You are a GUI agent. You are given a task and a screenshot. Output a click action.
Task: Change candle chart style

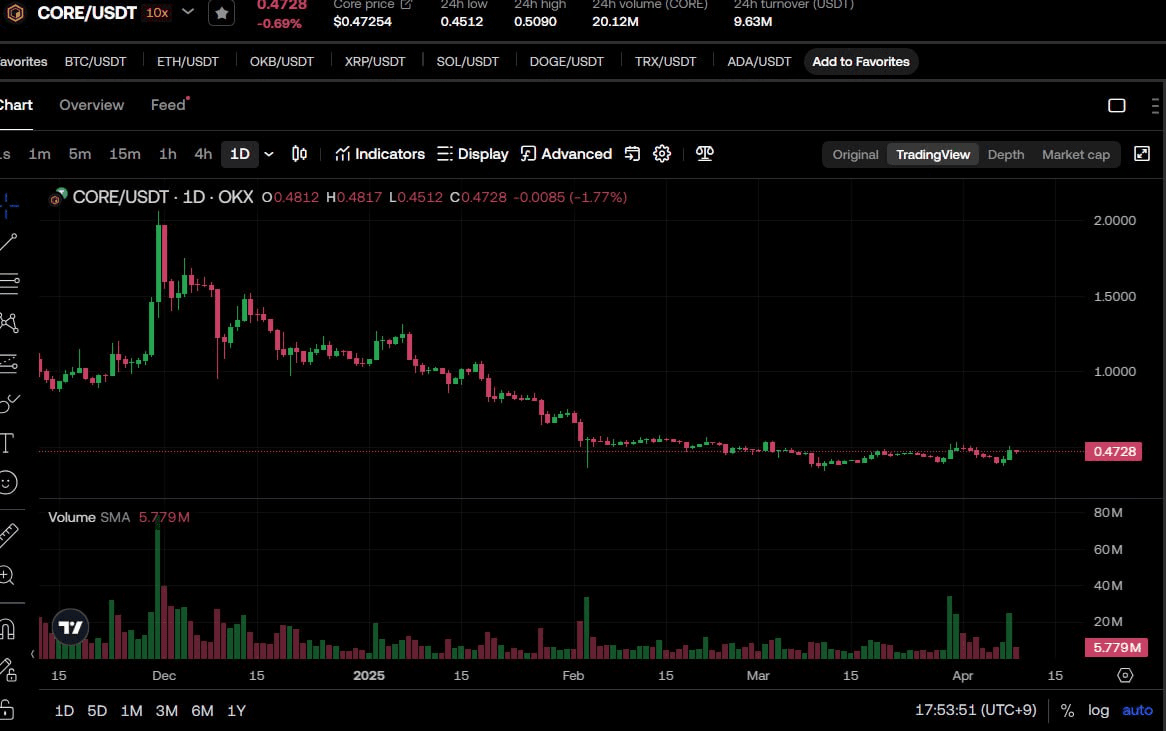click(x=298, y=153)
